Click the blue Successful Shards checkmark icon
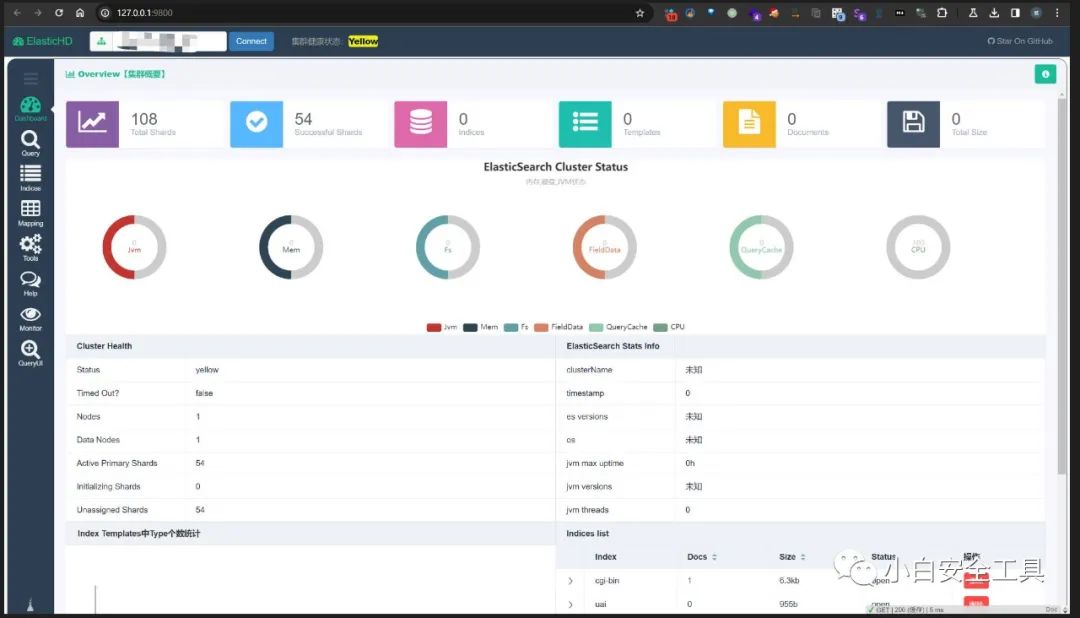Screen dimensions: 1080x618 (256, 124)
